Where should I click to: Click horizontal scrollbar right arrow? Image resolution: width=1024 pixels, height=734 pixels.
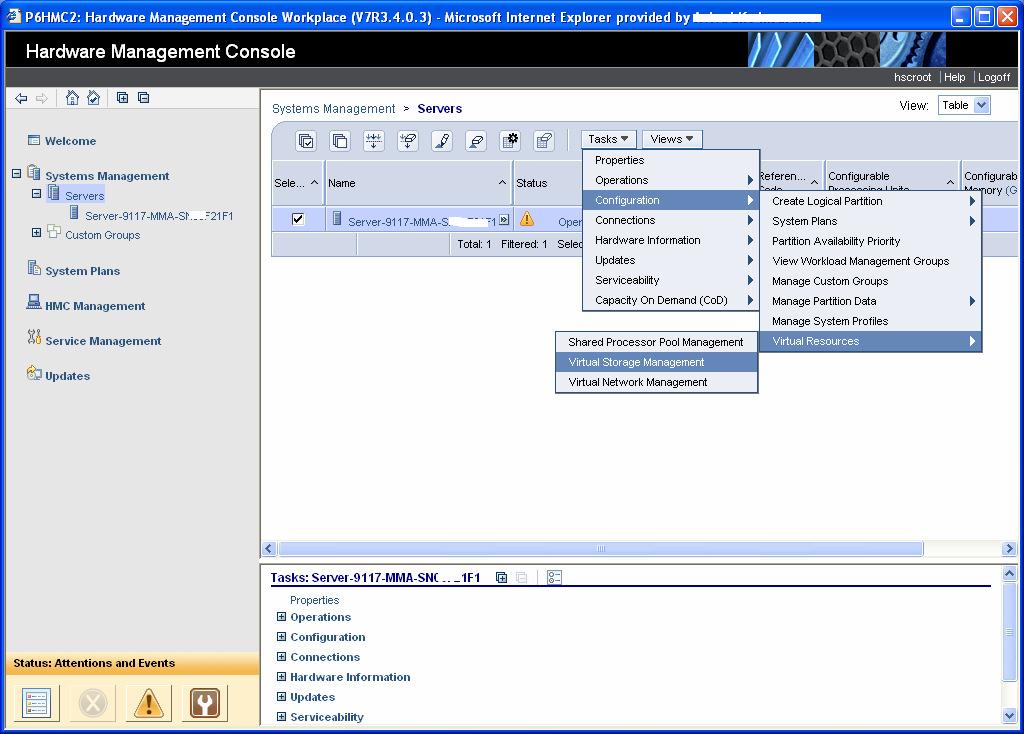coord(1009,549)
